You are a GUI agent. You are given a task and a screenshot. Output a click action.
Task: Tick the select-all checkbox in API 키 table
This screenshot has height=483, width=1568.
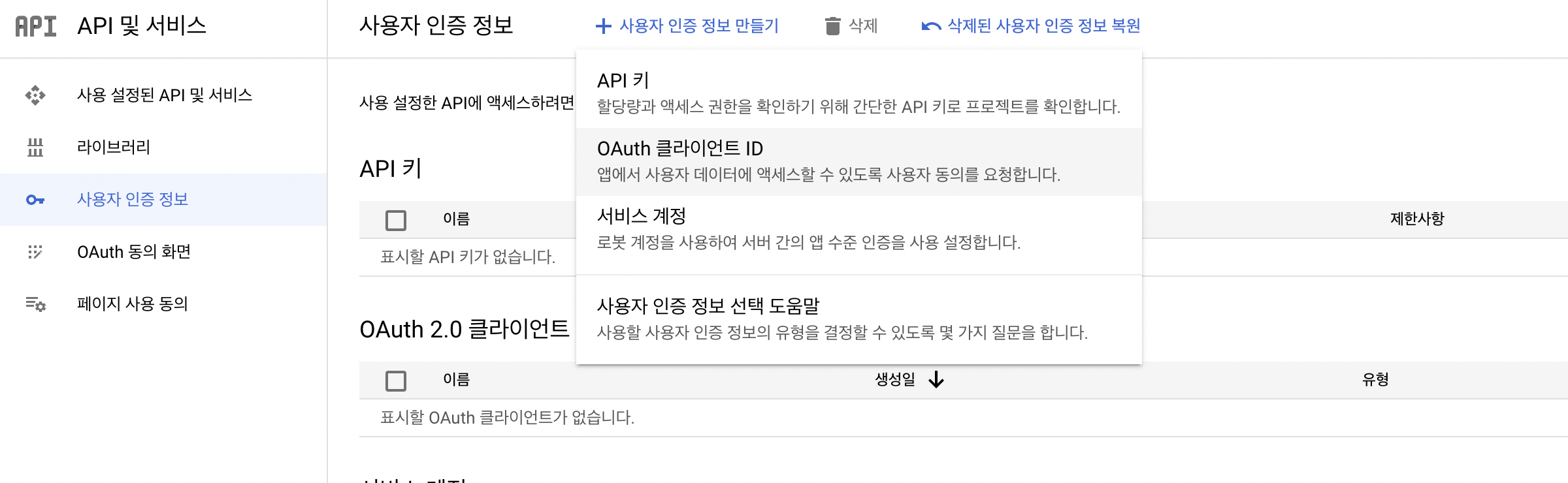pos(396,220)
